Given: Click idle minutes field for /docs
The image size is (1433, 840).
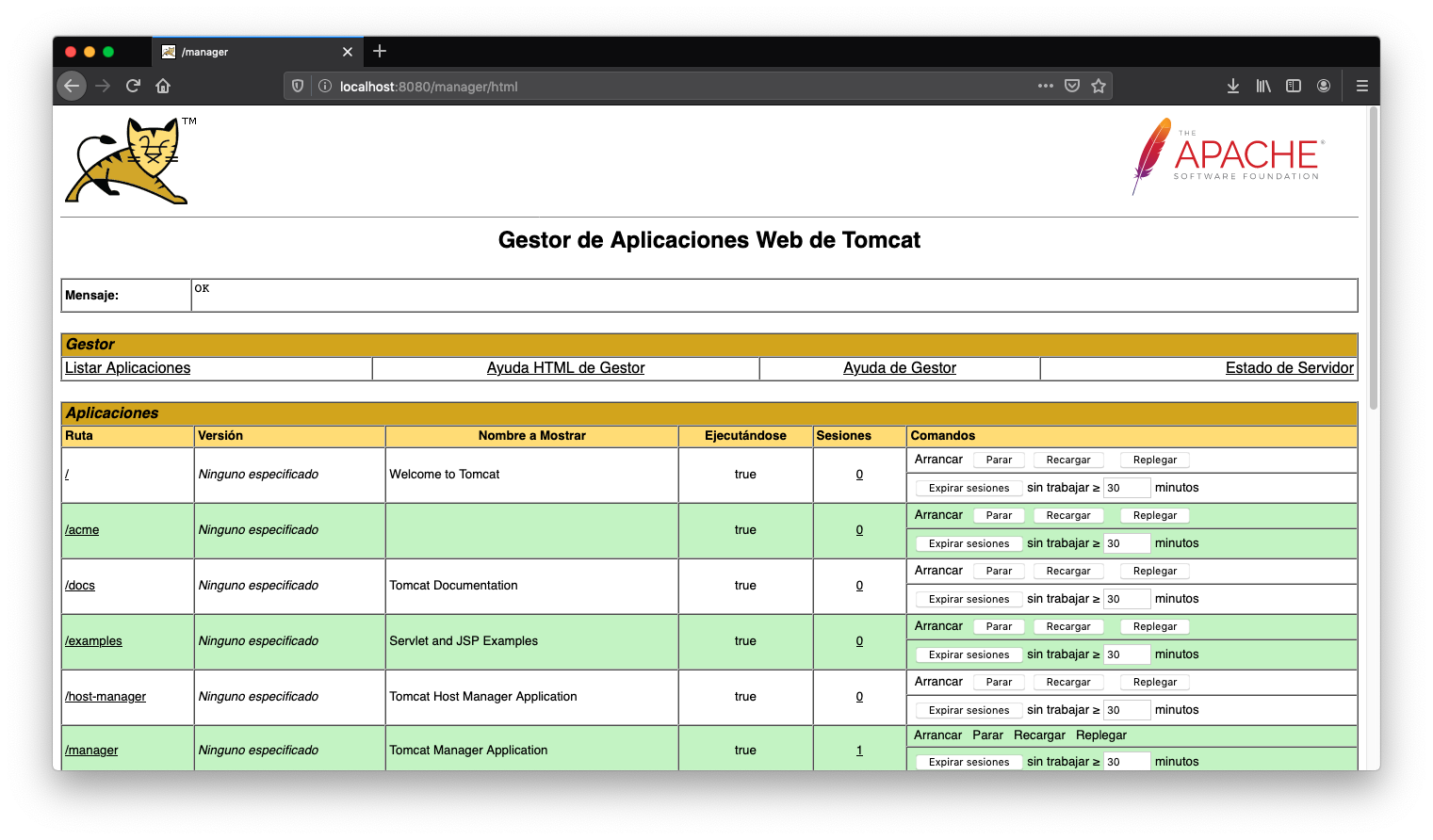Looking at the screenshot, I should point(1127,599).
